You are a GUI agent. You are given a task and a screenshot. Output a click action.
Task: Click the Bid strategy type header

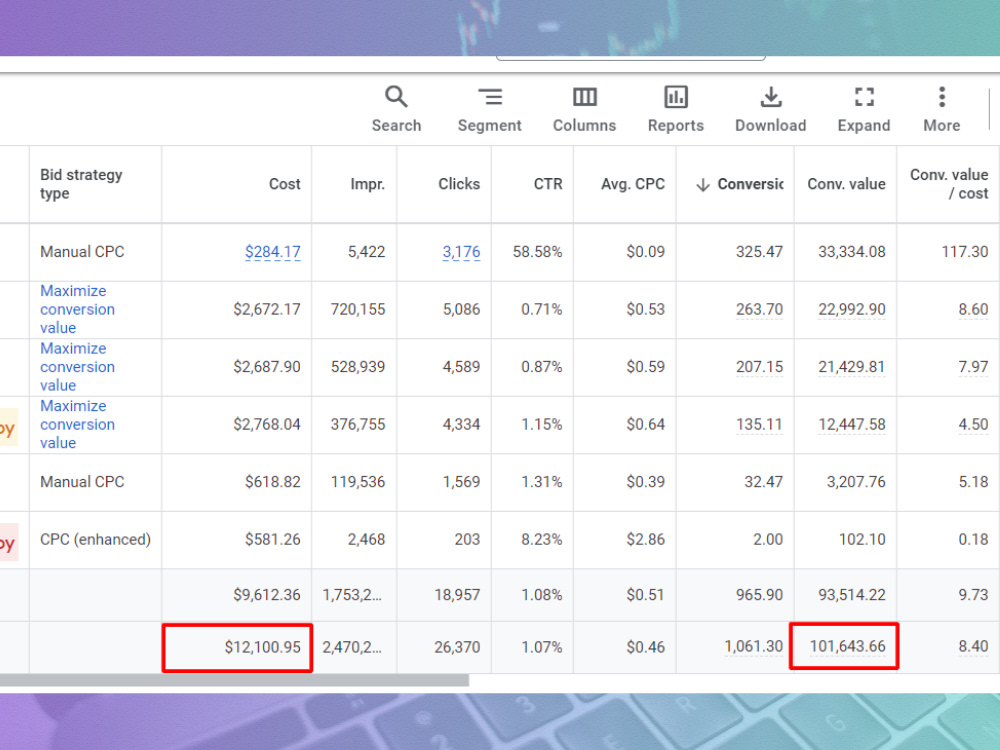coord(81,184)
